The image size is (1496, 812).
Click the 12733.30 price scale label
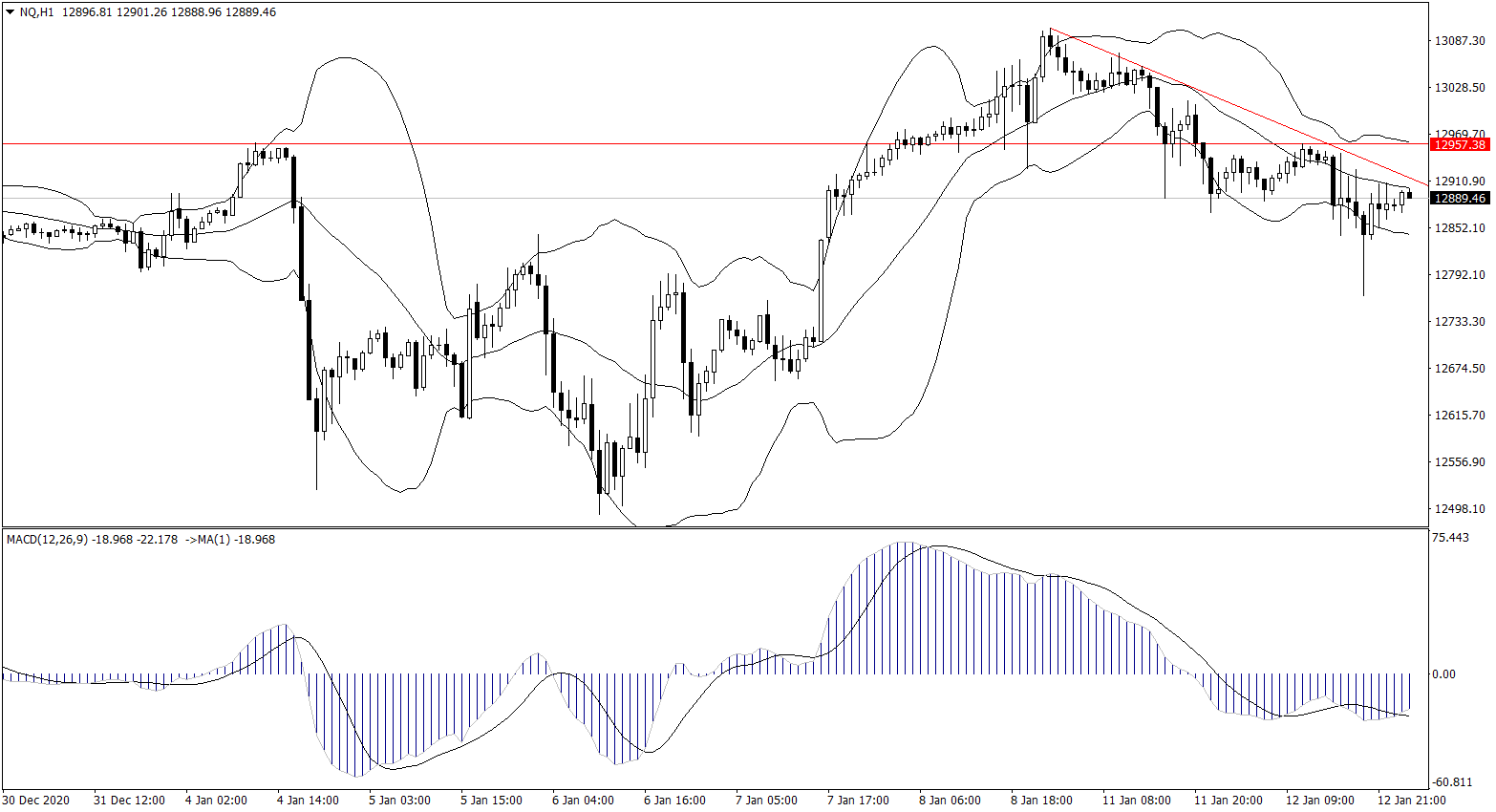click(x=1460, y=322)
